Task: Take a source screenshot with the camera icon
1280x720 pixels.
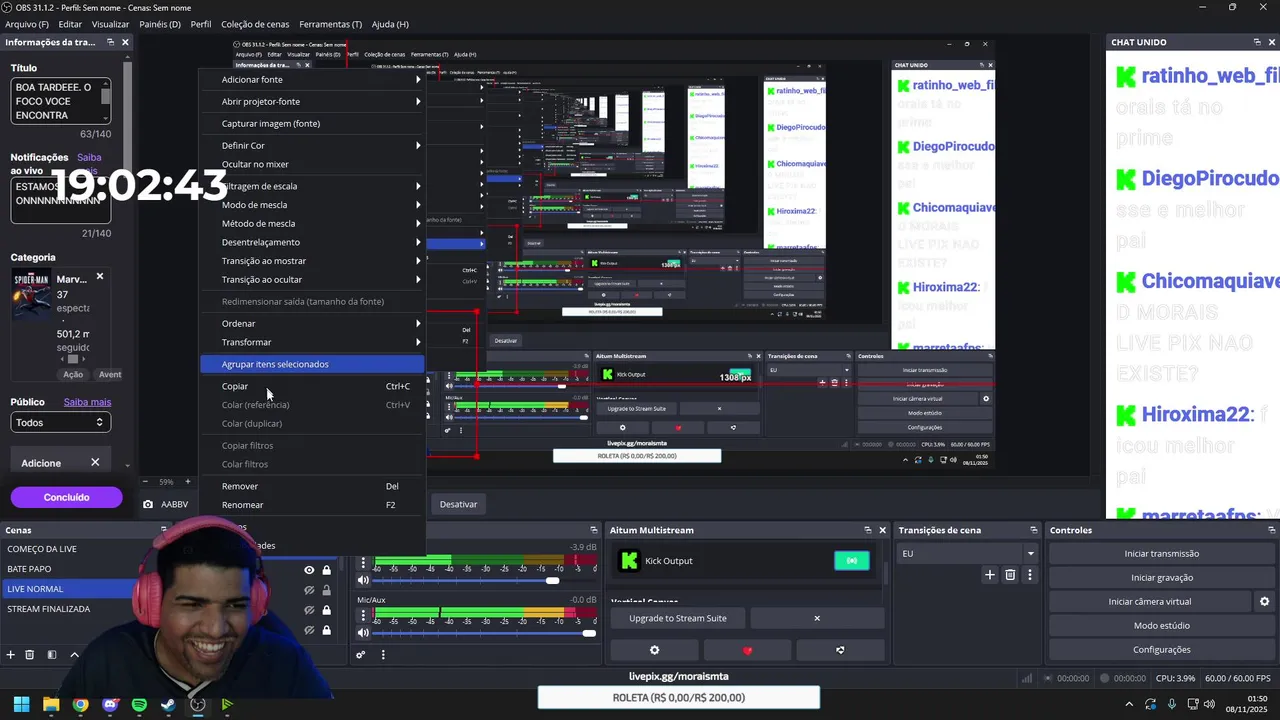Action: click(148, 504)
